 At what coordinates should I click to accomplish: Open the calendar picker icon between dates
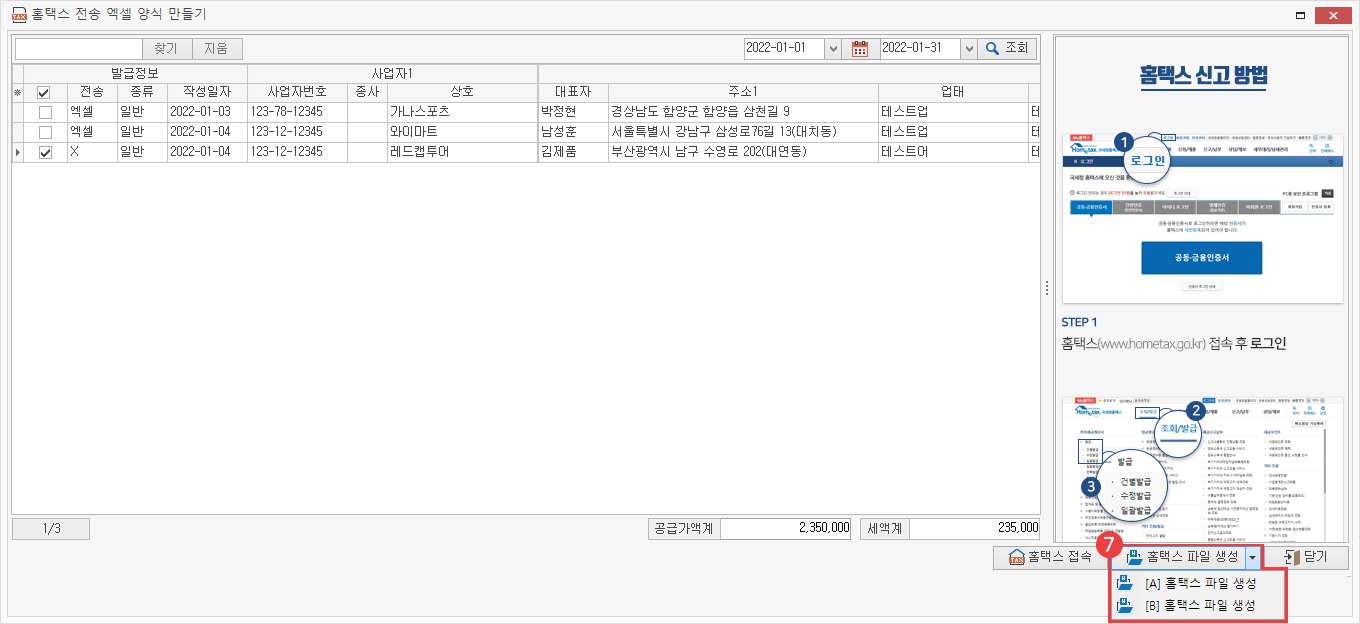click(x=860, y=48)
